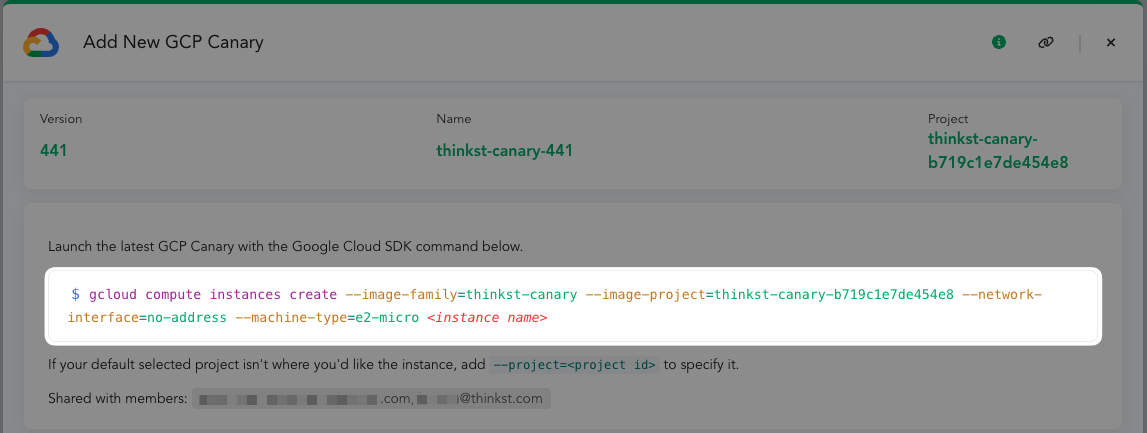Select the version number 441
The width and height of the screenshot is (1147, 433).
[x=53, y=151]
